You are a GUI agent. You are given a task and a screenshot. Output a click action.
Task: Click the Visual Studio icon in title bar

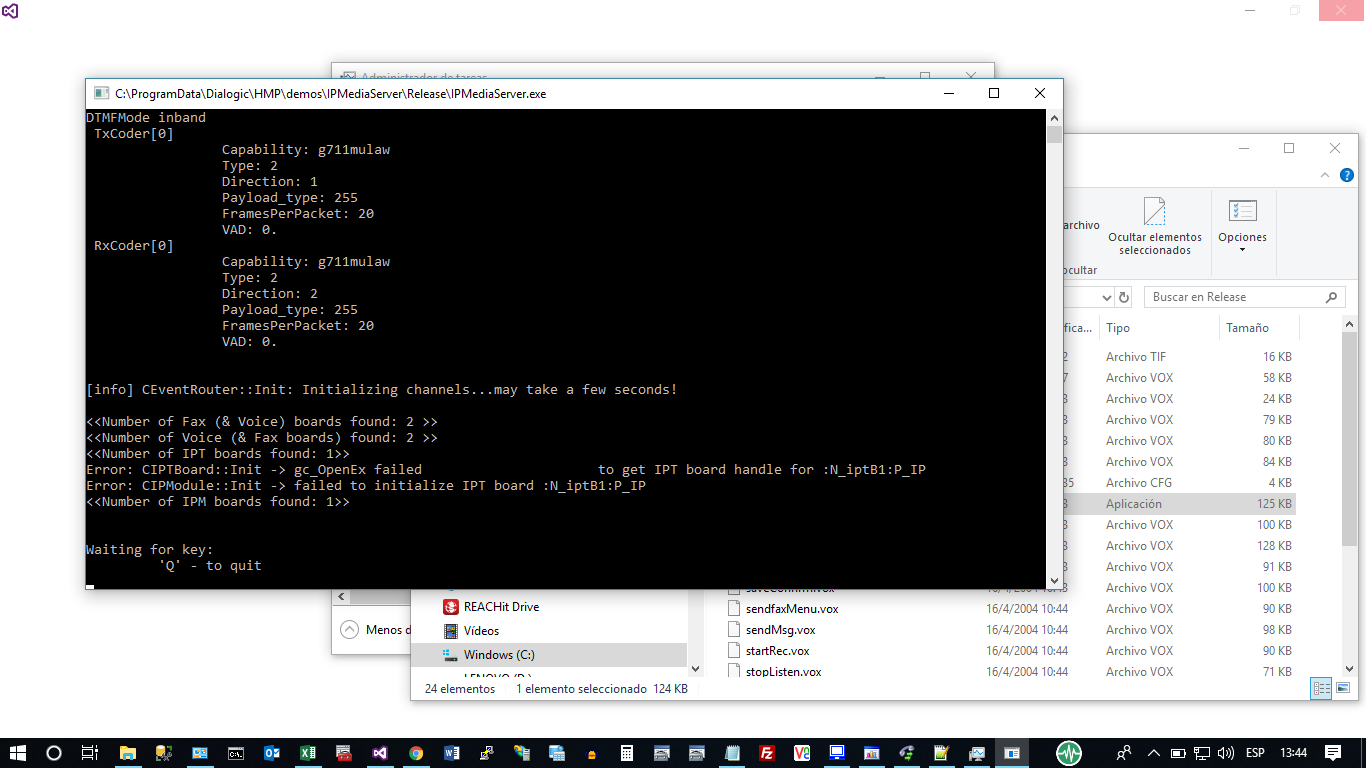[11, 11]
